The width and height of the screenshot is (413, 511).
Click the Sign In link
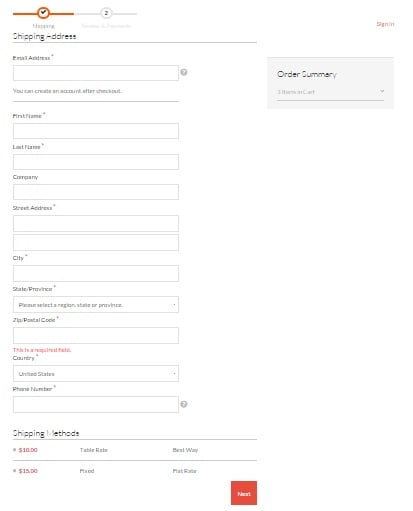click(x=385, y=24)
